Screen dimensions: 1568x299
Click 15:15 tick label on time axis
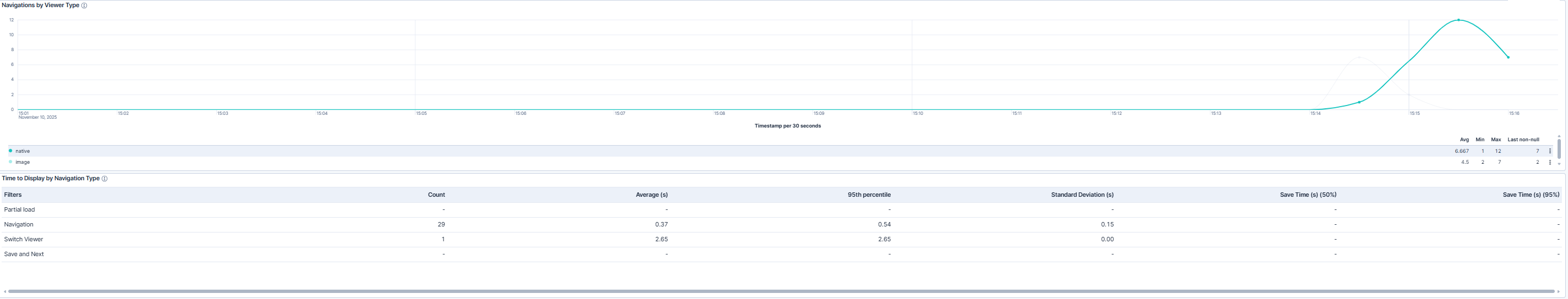pyautogui.click(x=1415, y=114)
